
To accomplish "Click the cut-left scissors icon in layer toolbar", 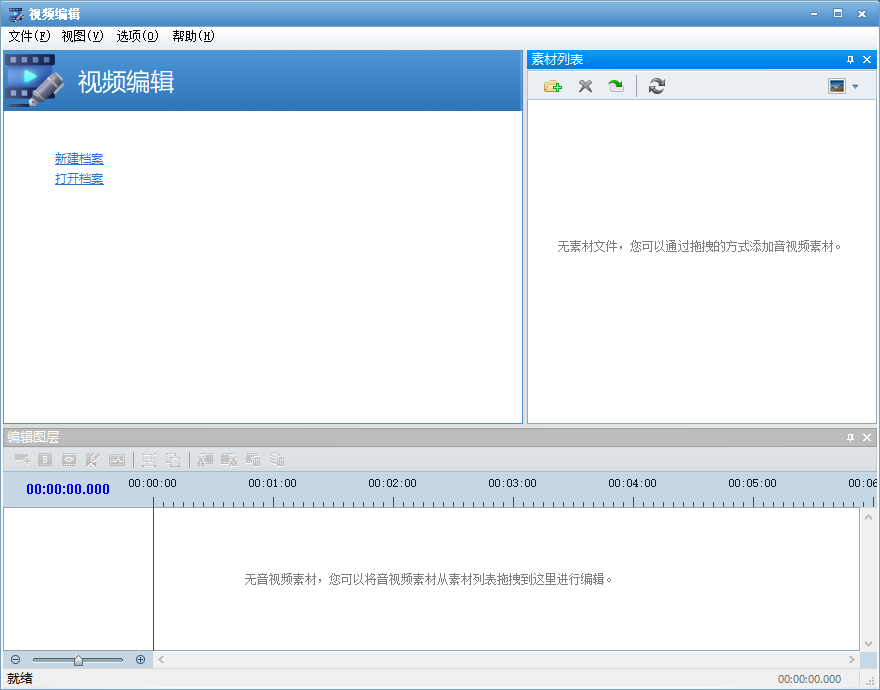I will [205, 460].
